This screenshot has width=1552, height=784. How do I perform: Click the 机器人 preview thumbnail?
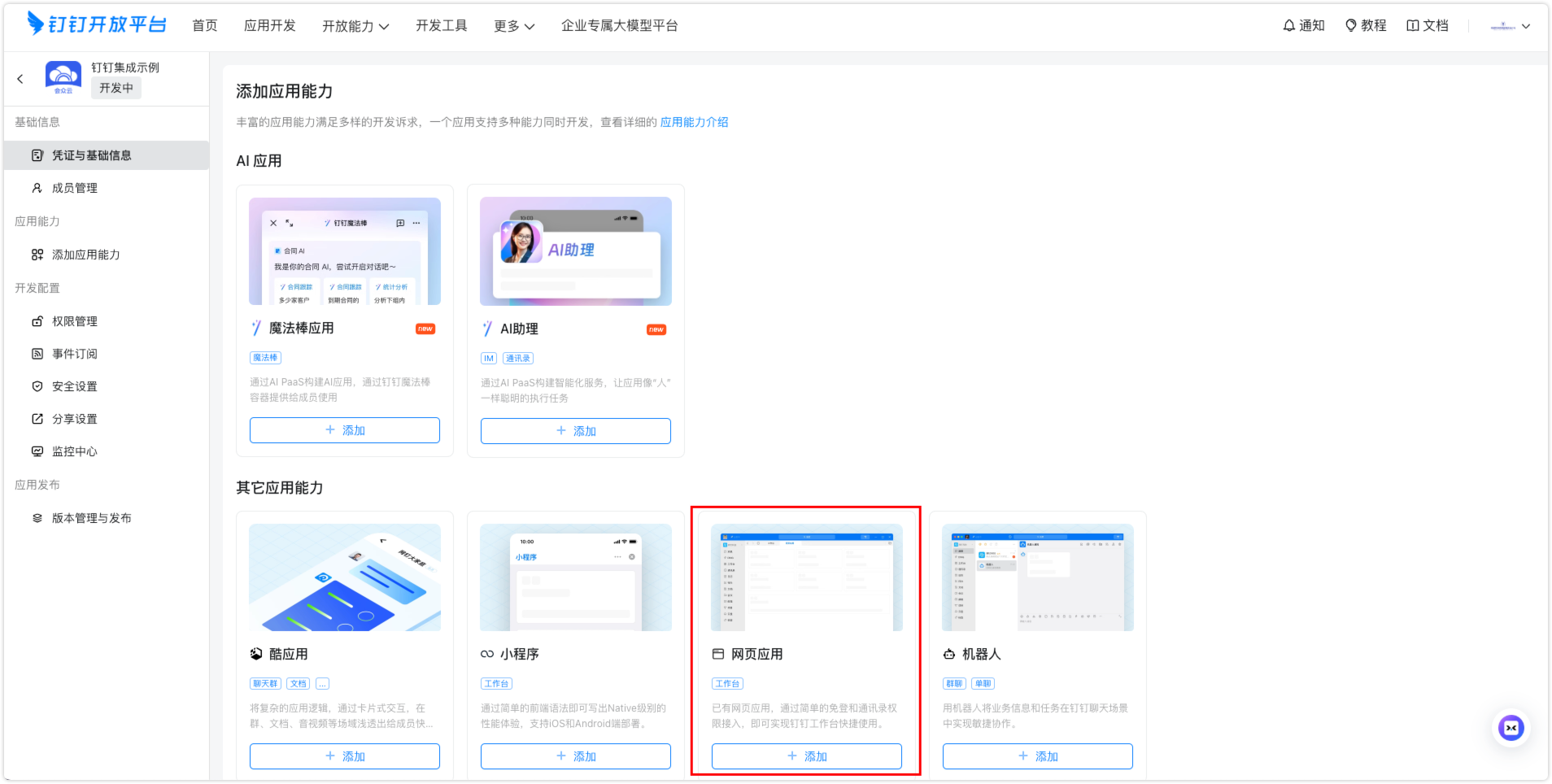(x=1038, y=577)
